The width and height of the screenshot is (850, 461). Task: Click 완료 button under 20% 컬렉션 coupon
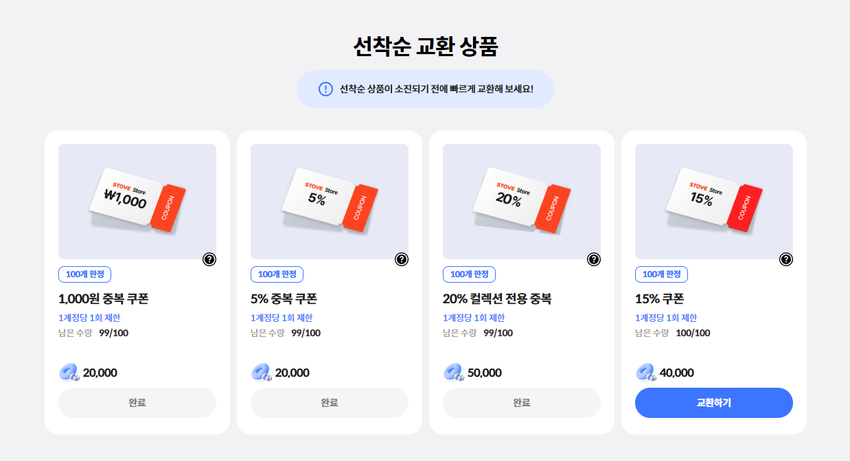521,402
